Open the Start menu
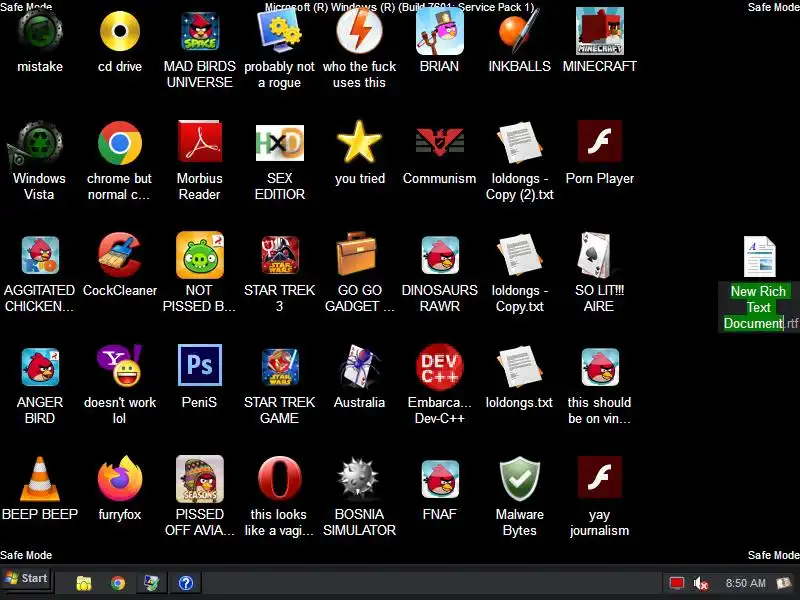 [x=27, y=579]
